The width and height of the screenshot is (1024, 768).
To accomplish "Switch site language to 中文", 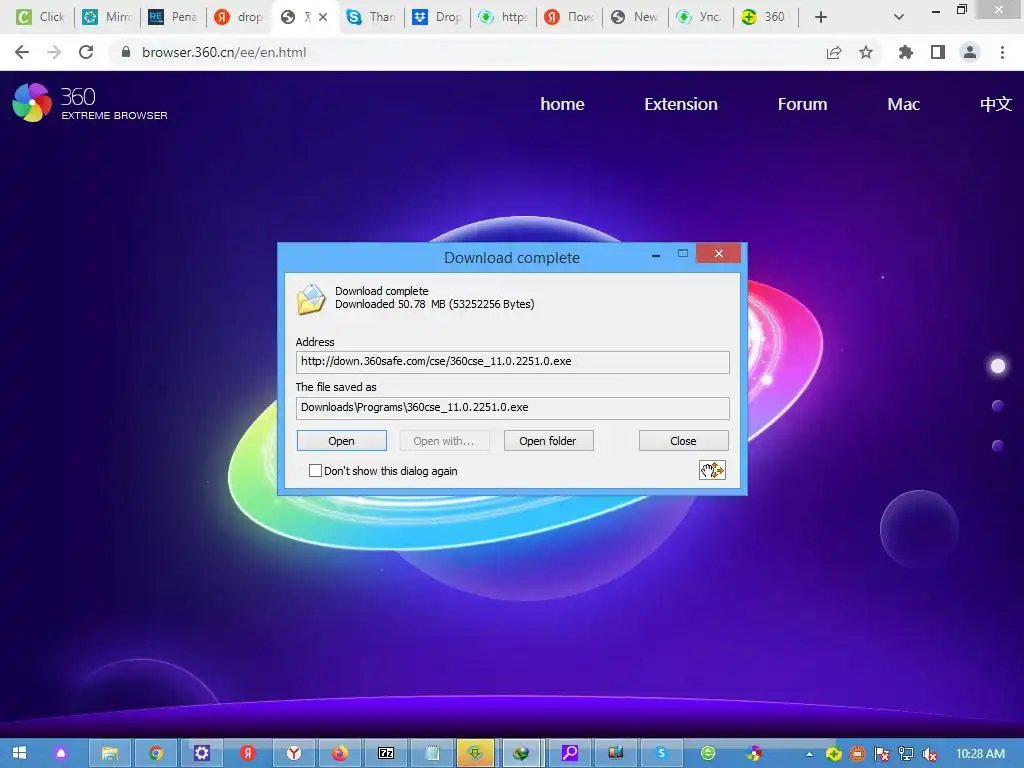I will coord(995,104).
